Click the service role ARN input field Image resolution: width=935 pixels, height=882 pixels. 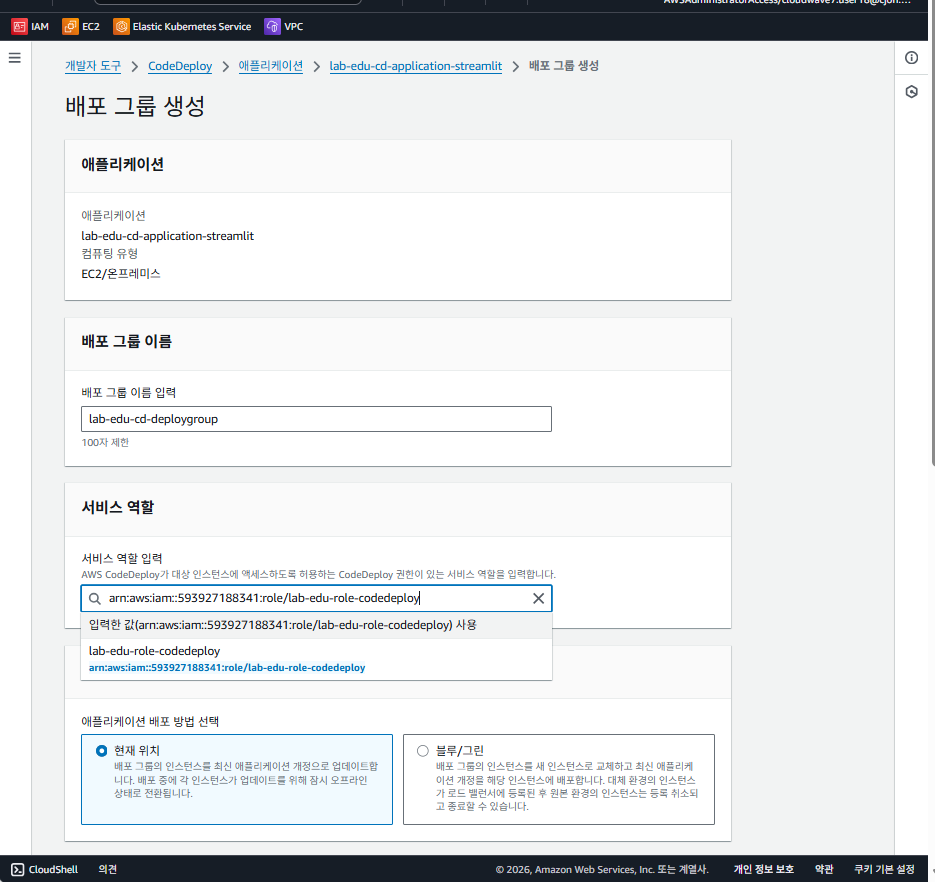(x=316, y=598)
